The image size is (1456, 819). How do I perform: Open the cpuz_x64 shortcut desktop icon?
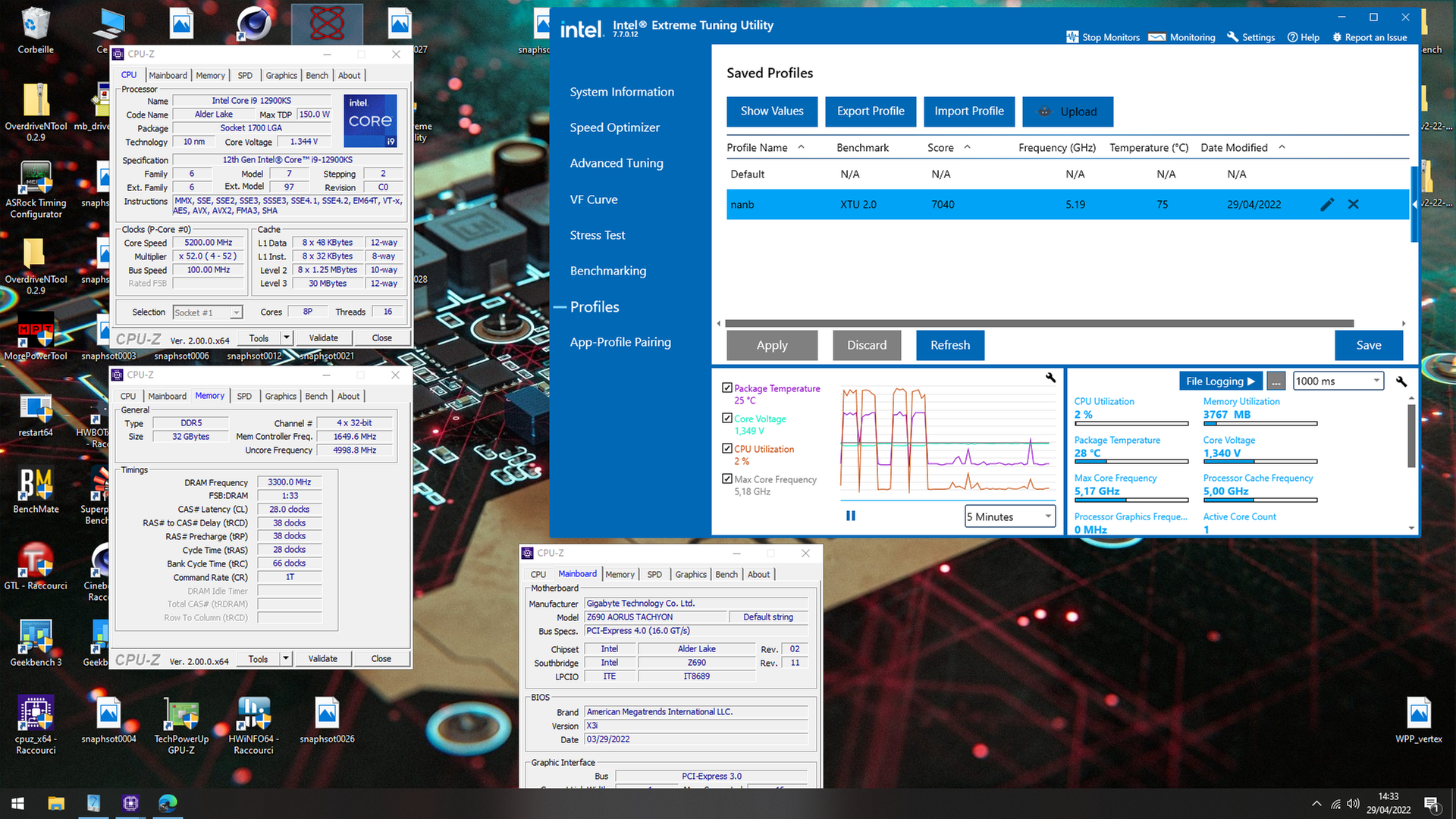(x=36, y=726)
